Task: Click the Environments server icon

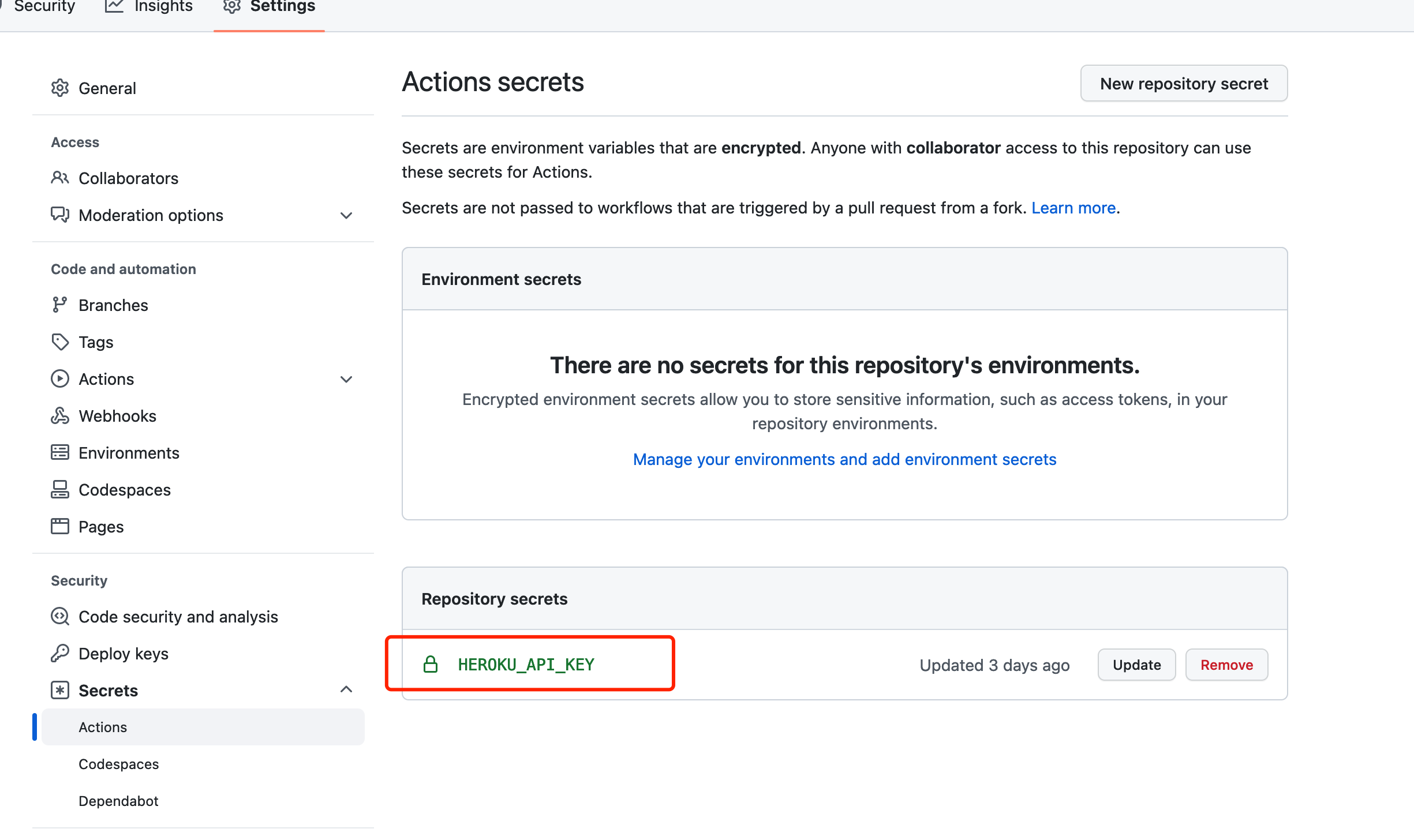Action: [60, 452]
